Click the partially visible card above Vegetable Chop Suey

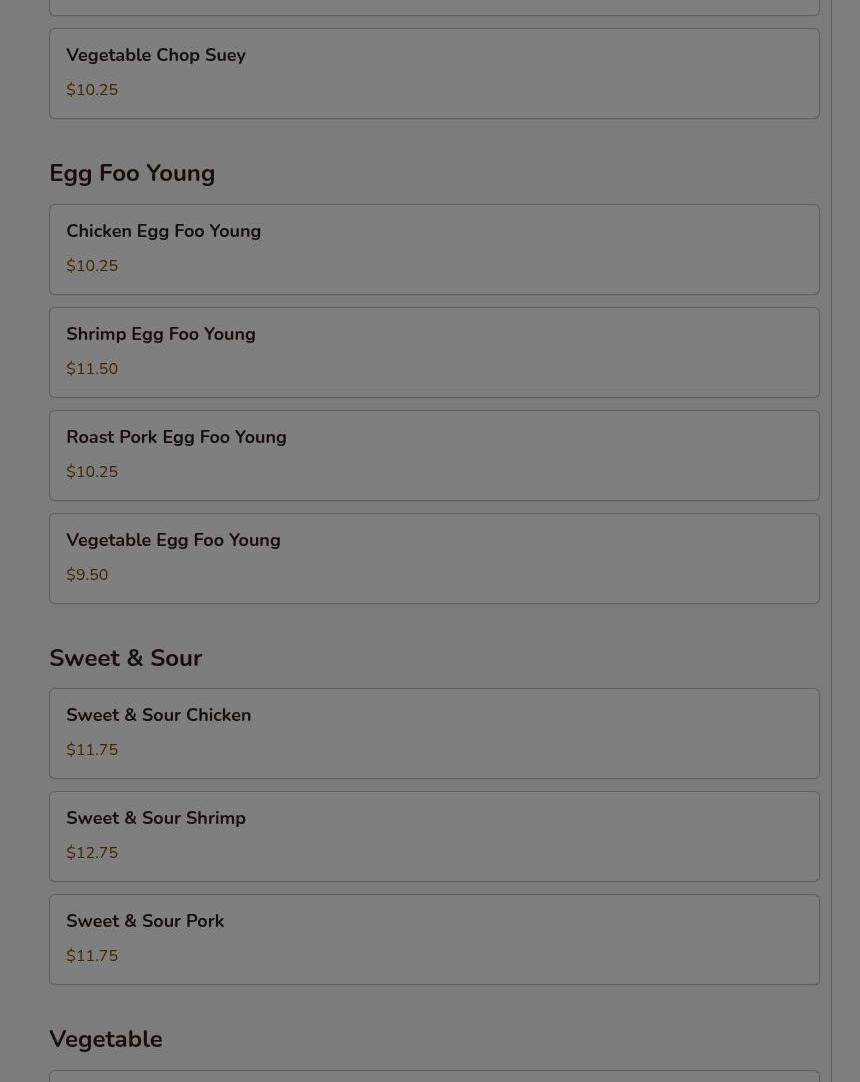pos(434,7)
